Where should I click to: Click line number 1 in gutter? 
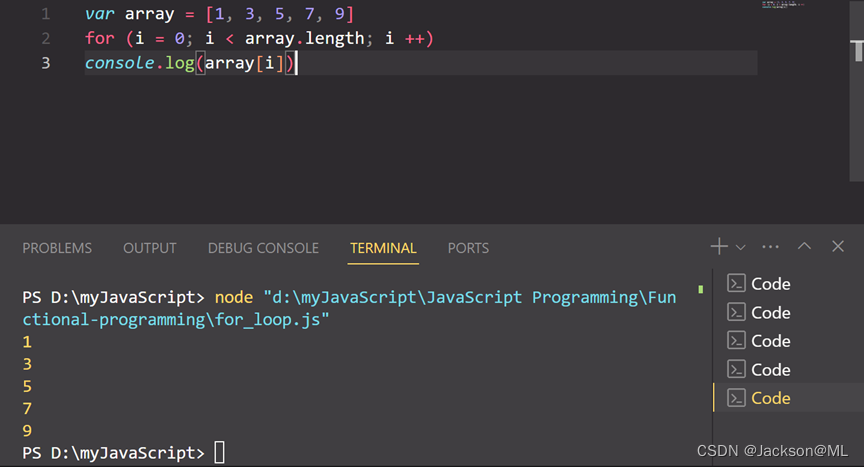click(46, 15)
